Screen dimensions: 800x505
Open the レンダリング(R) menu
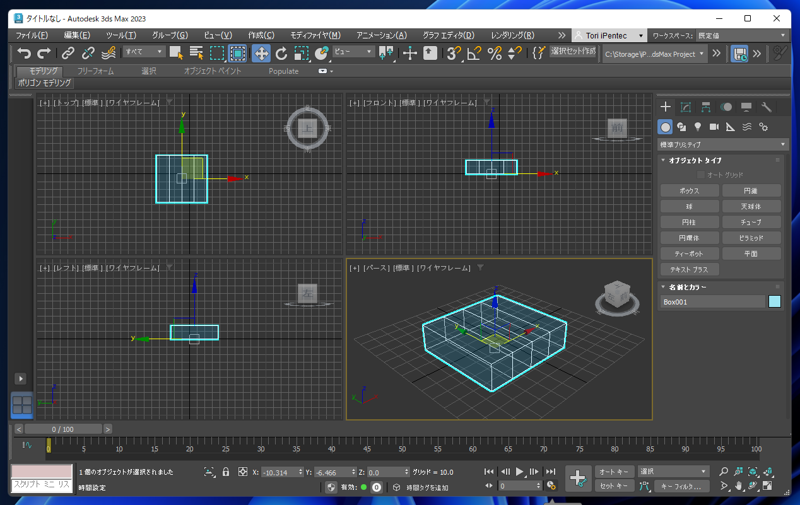coord(513,35)
